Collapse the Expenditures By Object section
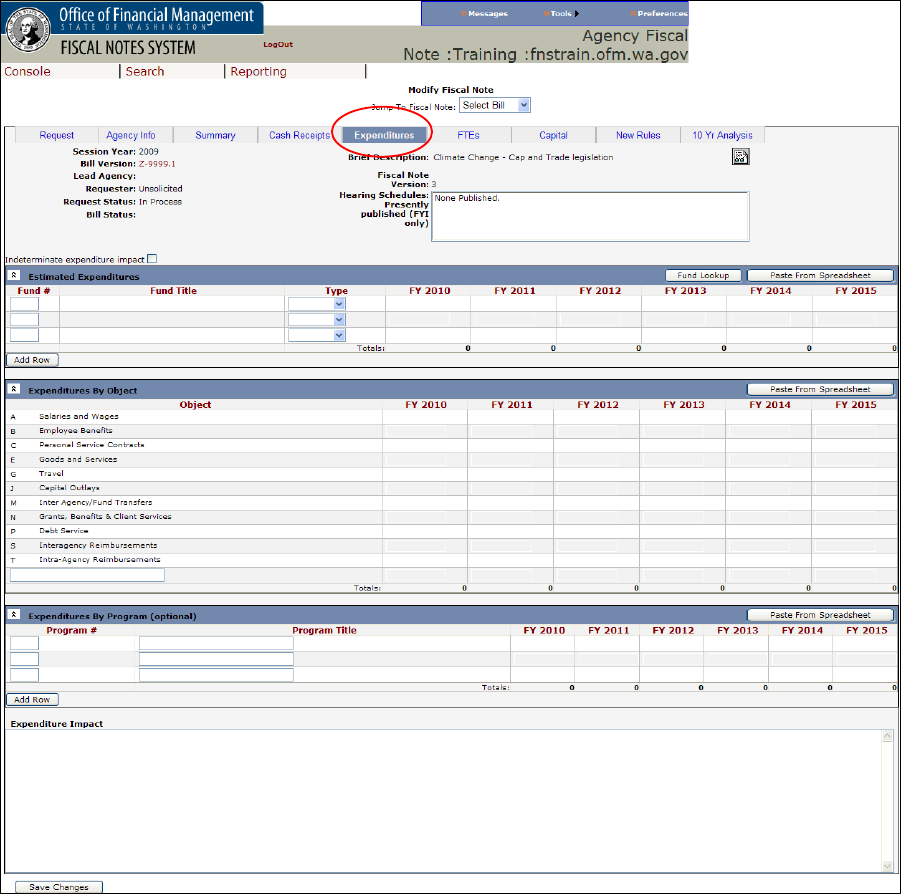 14,389
